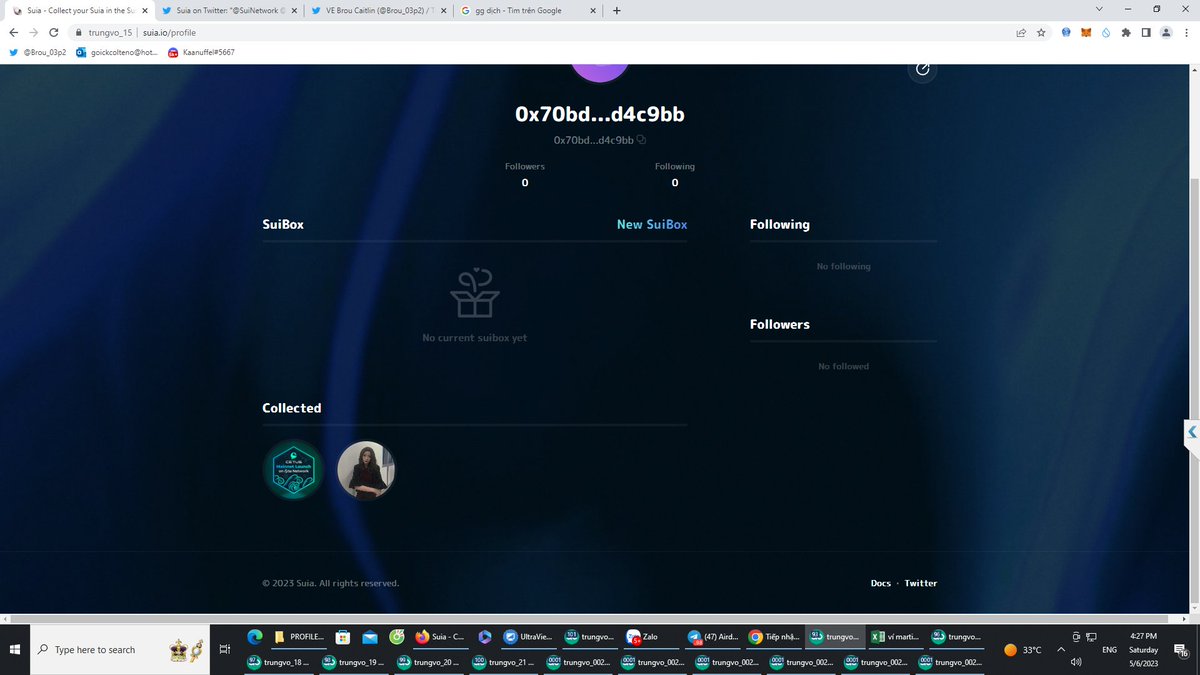Open the @Brou_03p2 bookmark
Image resolution: width=1200 pixels, height=675 pixels.
(x=37, y=52)
